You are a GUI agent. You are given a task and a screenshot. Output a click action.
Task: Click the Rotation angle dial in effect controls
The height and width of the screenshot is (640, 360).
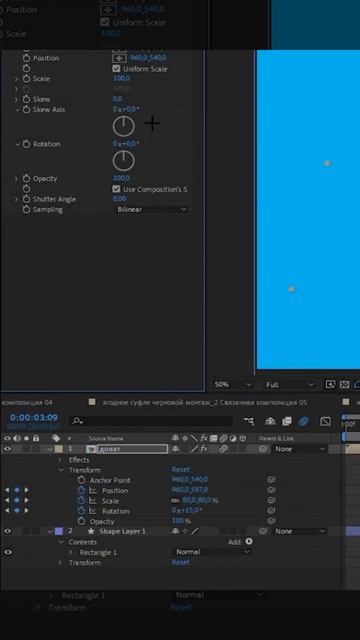124,160
